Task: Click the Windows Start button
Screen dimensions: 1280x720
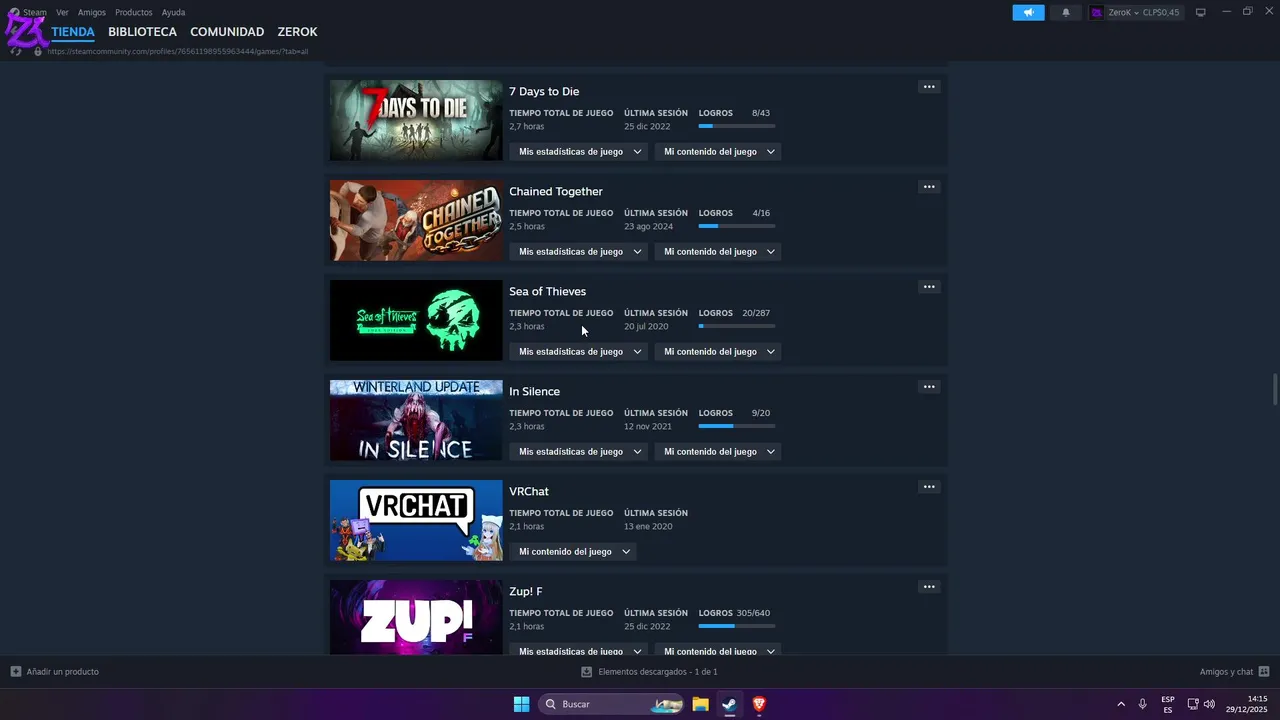Action: [521, 704]
